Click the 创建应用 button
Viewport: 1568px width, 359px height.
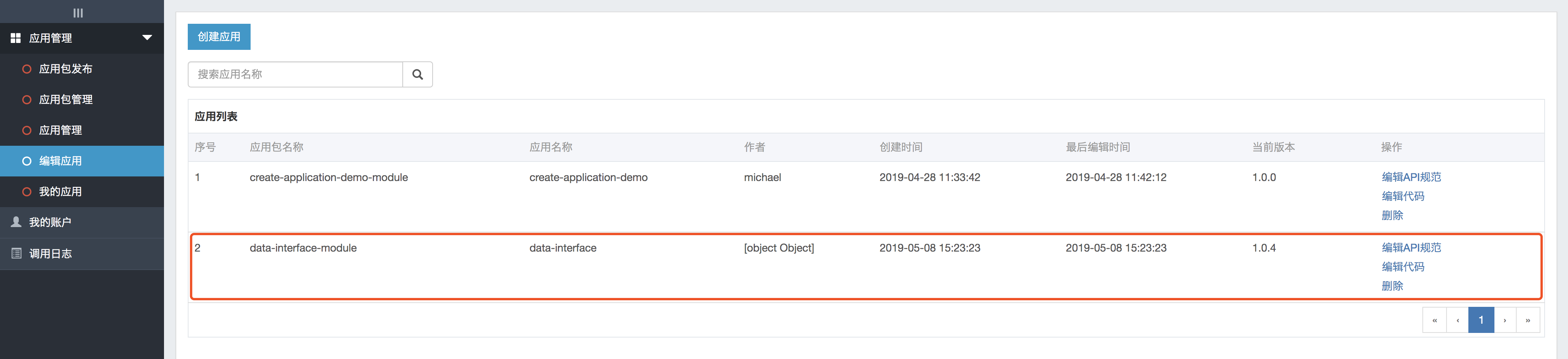point(219,36)
